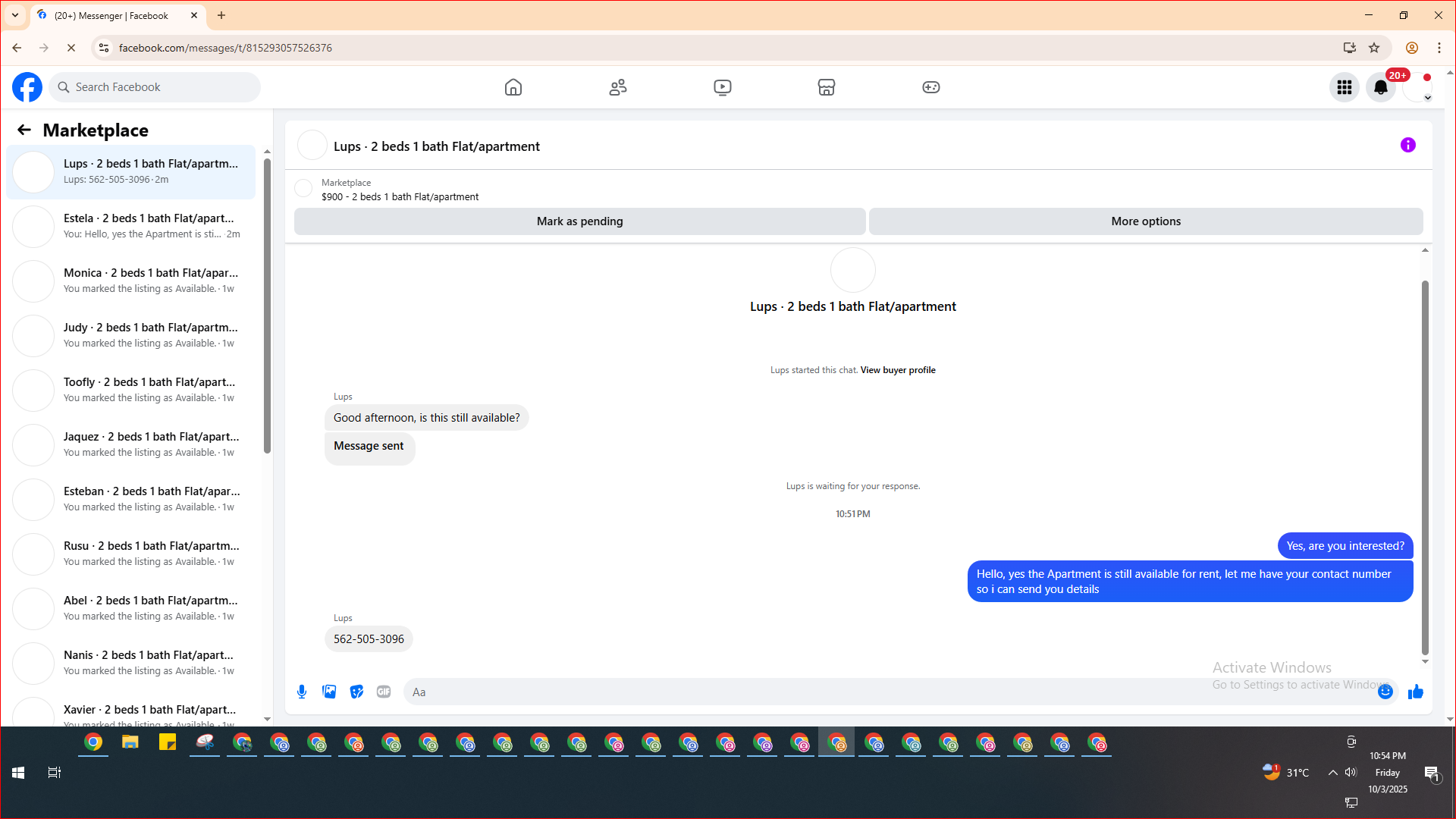Click the Marketplace back arrow
Viewport: 1456px width, 819px height.
[24, 130]
